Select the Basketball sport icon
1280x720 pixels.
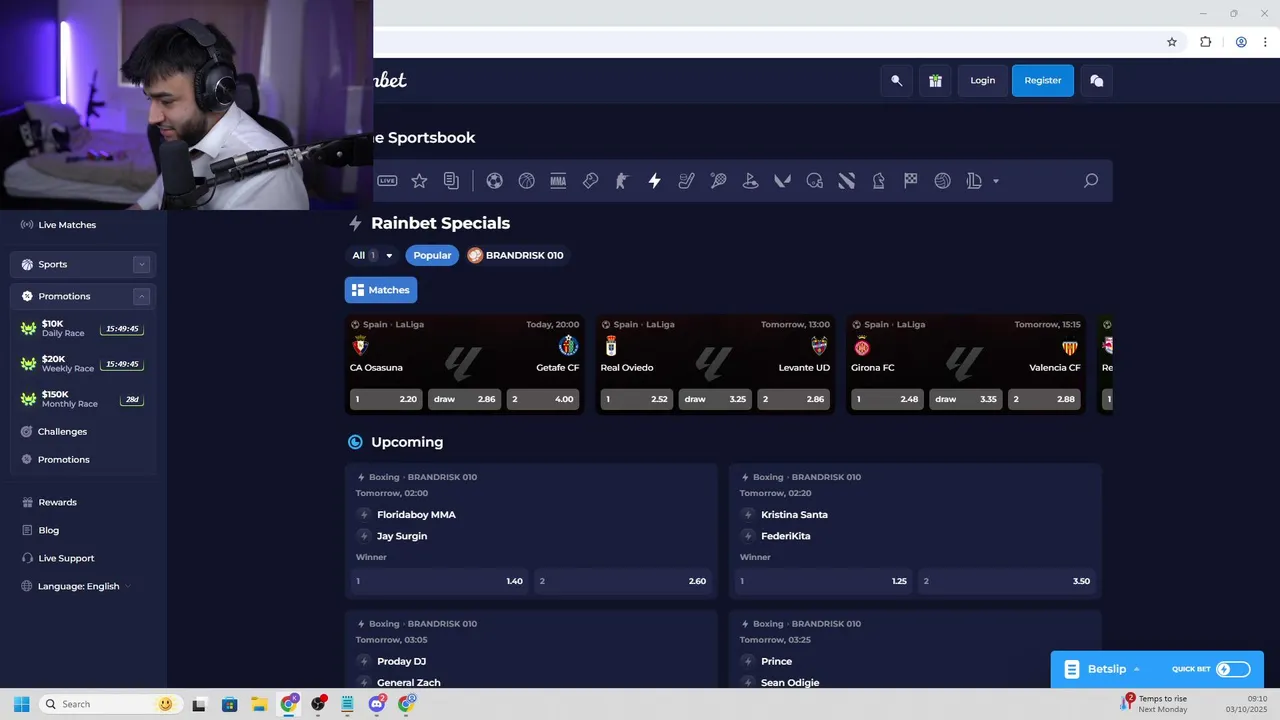point(526,181)
